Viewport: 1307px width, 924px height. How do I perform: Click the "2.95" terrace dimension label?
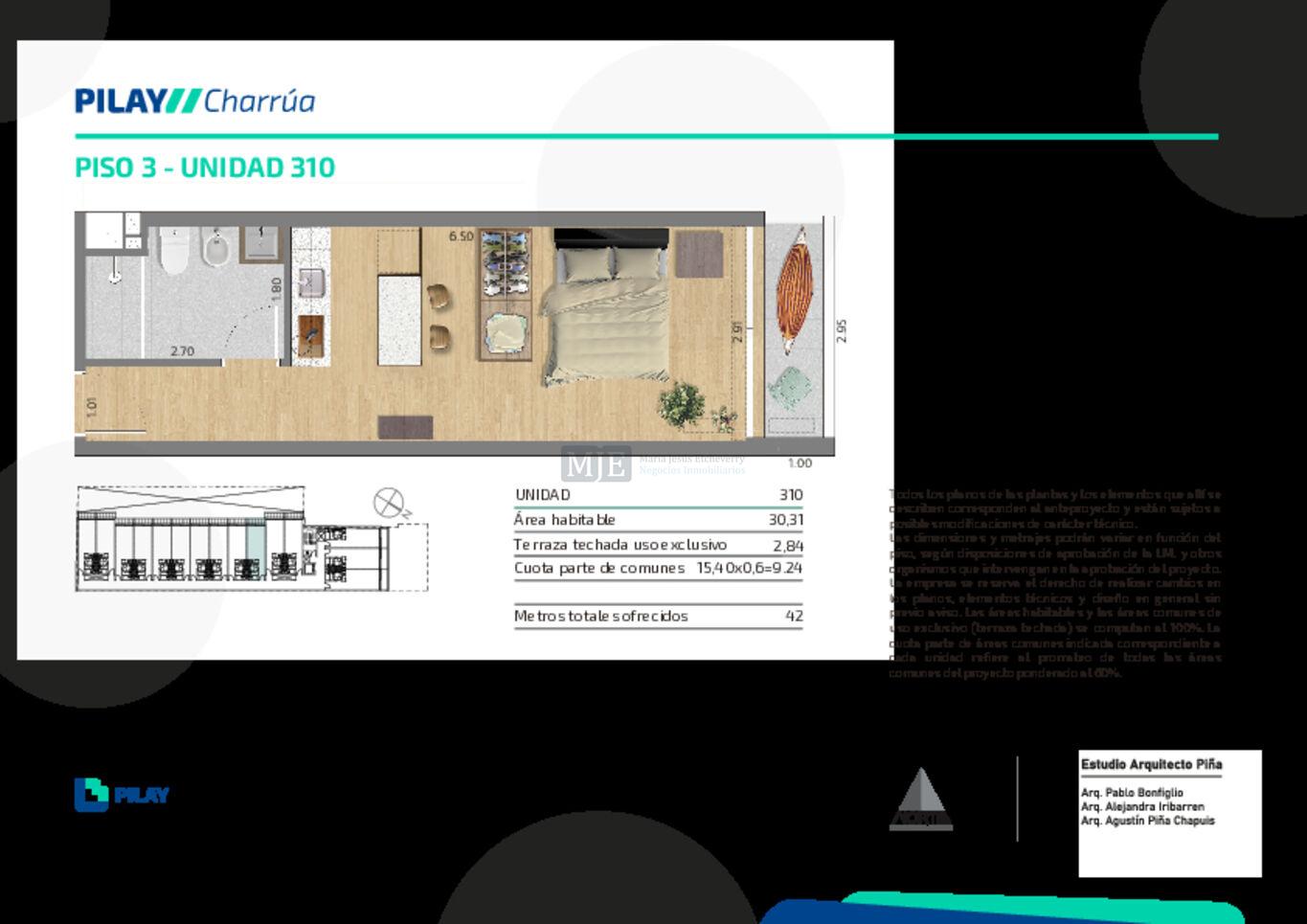coord(842,331)
